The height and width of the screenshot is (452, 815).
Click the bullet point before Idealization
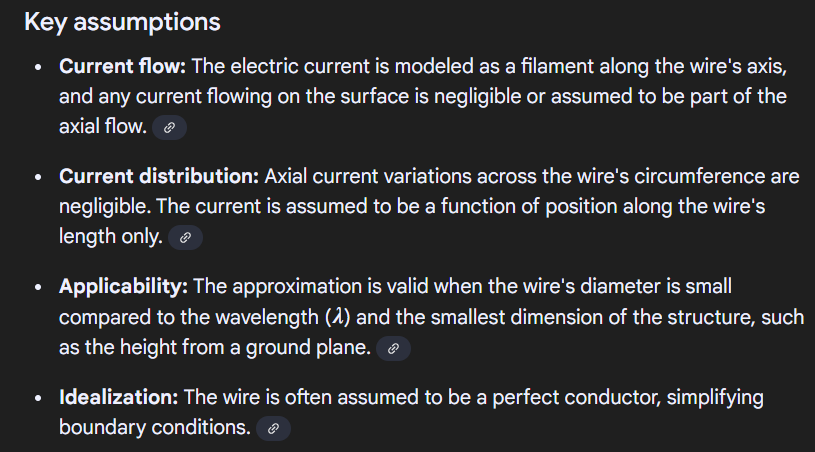[37, 398]
